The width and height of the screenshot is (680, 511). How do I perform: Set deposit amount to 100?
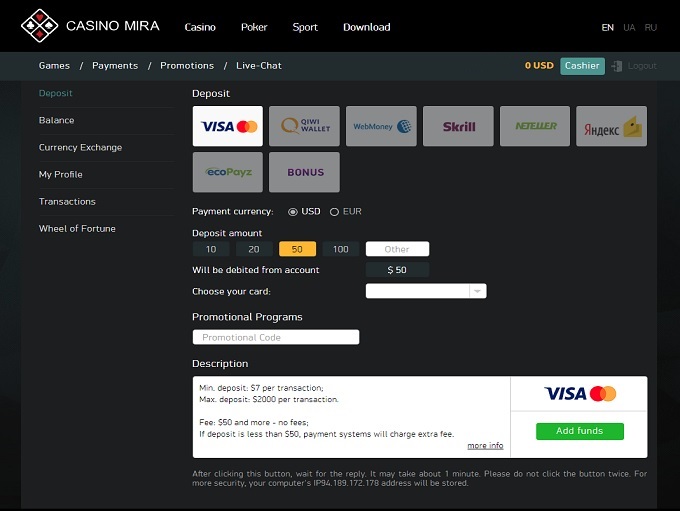341,249
